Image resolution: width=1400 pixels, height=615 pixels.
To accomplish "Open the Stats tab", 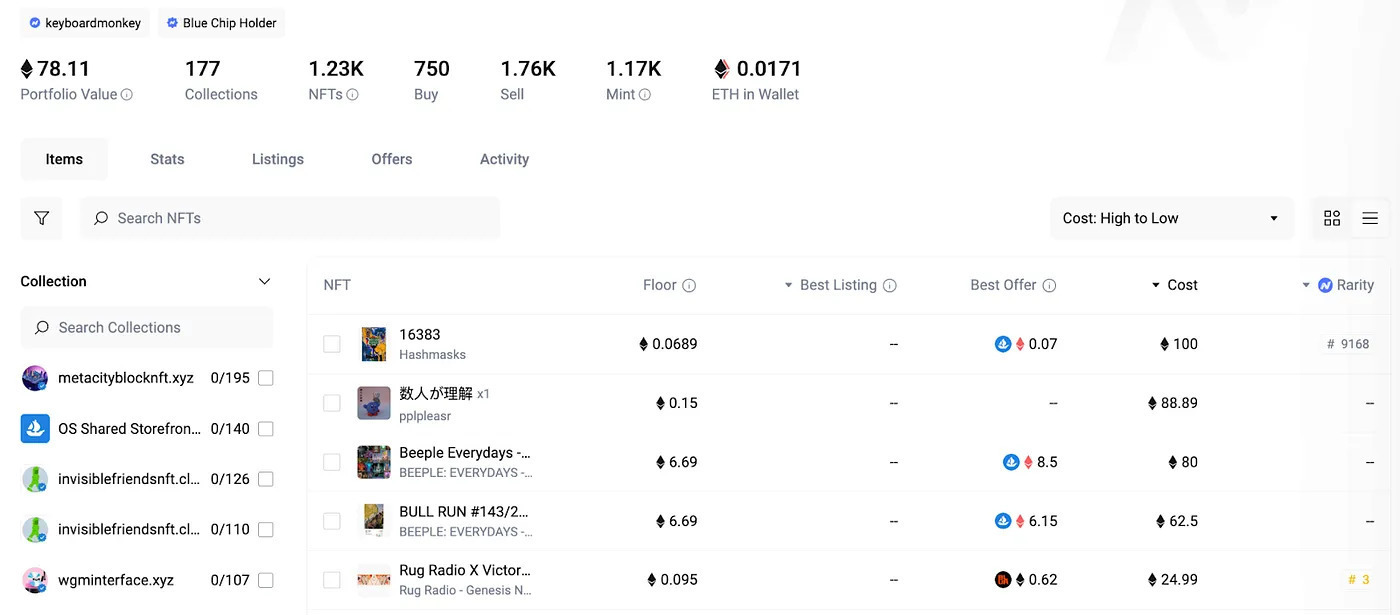I will point(167,159).
